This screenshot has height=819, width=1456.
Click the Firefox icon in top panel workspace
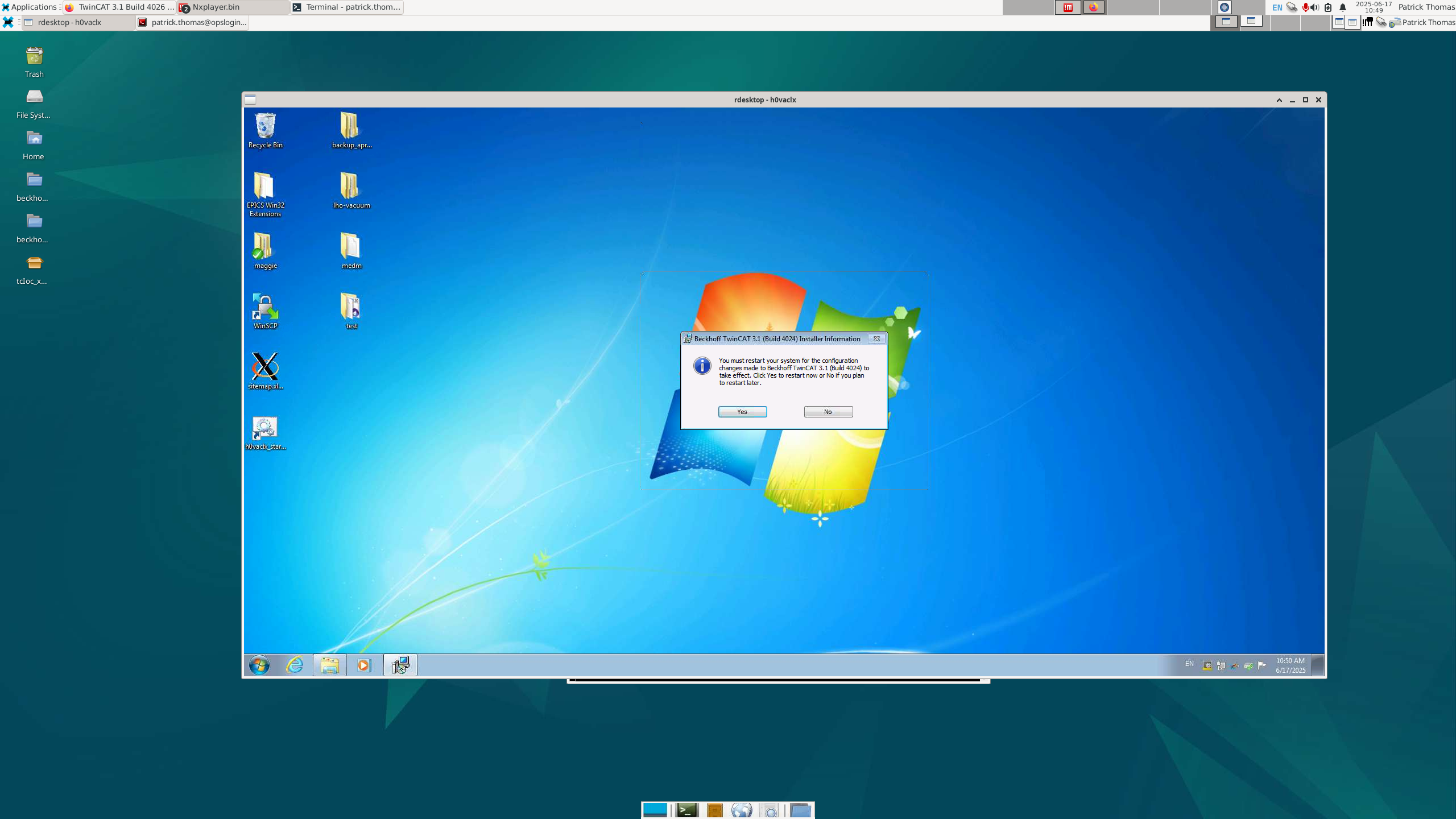click(1093, 7)
